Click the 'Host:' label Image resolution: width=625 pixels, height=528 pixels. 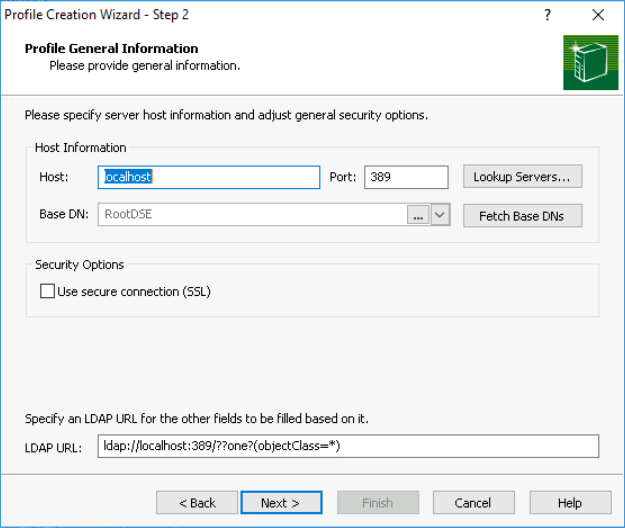[54, 177]
